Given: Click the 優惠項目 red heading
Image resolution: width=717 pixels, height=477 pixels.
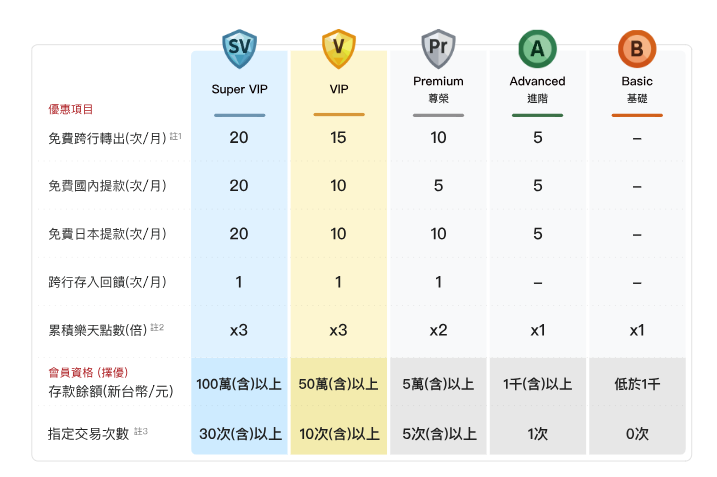Looking at the screenshot, I should click(x=70, y=109).
